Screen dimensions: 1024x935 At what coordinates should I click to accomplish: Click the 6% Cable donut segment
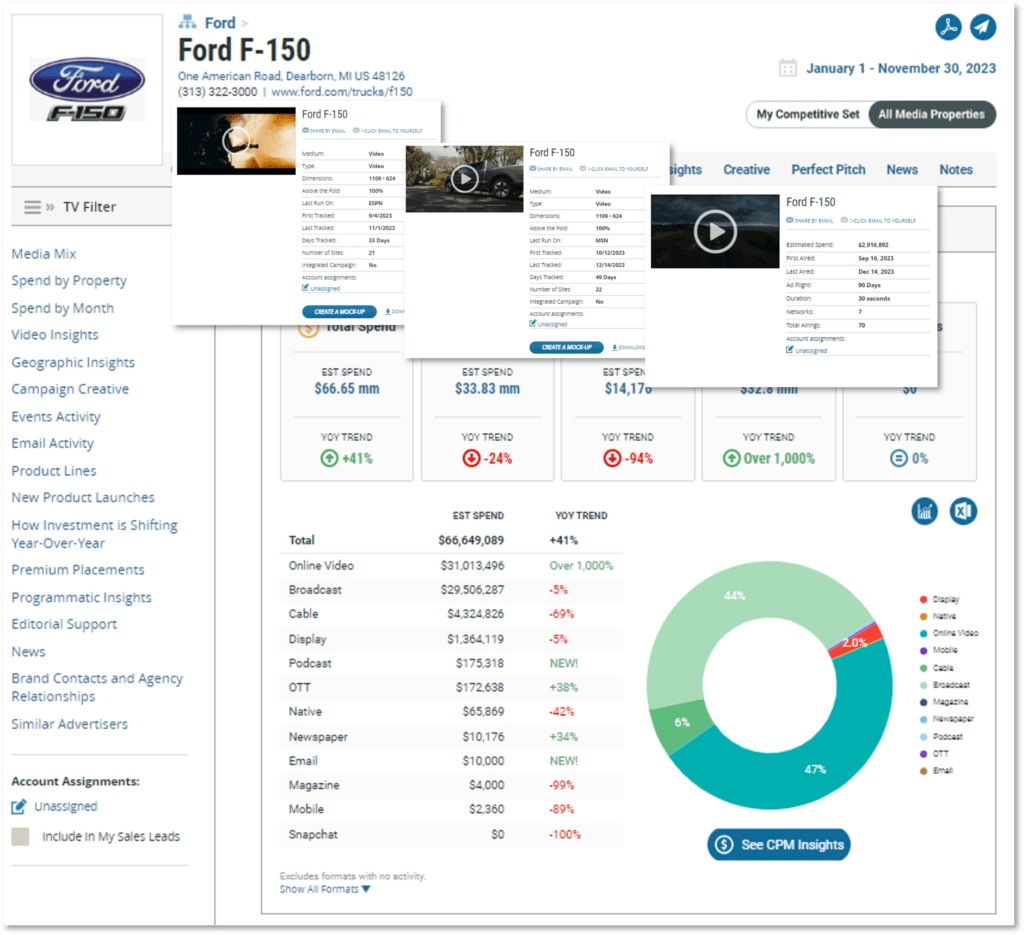(x=681, y=722)
